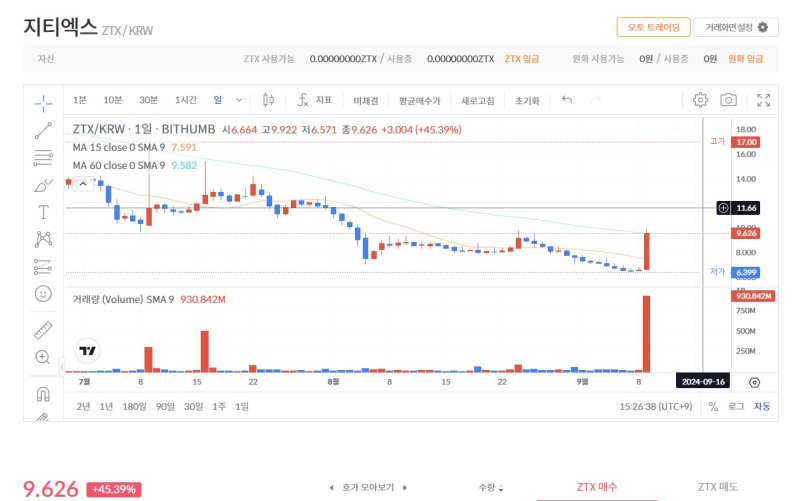Image resolution: width=800 pixels, height=501 pixels.
Task: Select the crosshair cursor tool
Action: pos(43,103)
